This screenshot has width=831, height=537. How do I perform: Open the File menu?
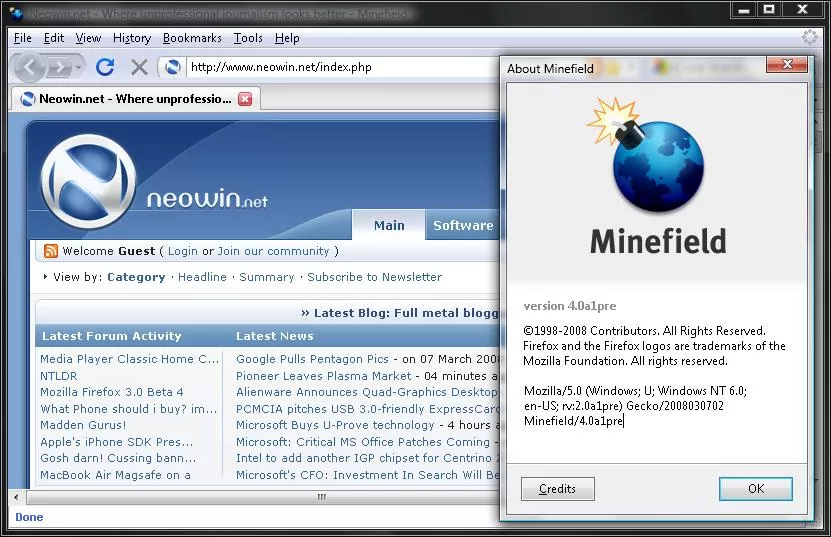22,38
